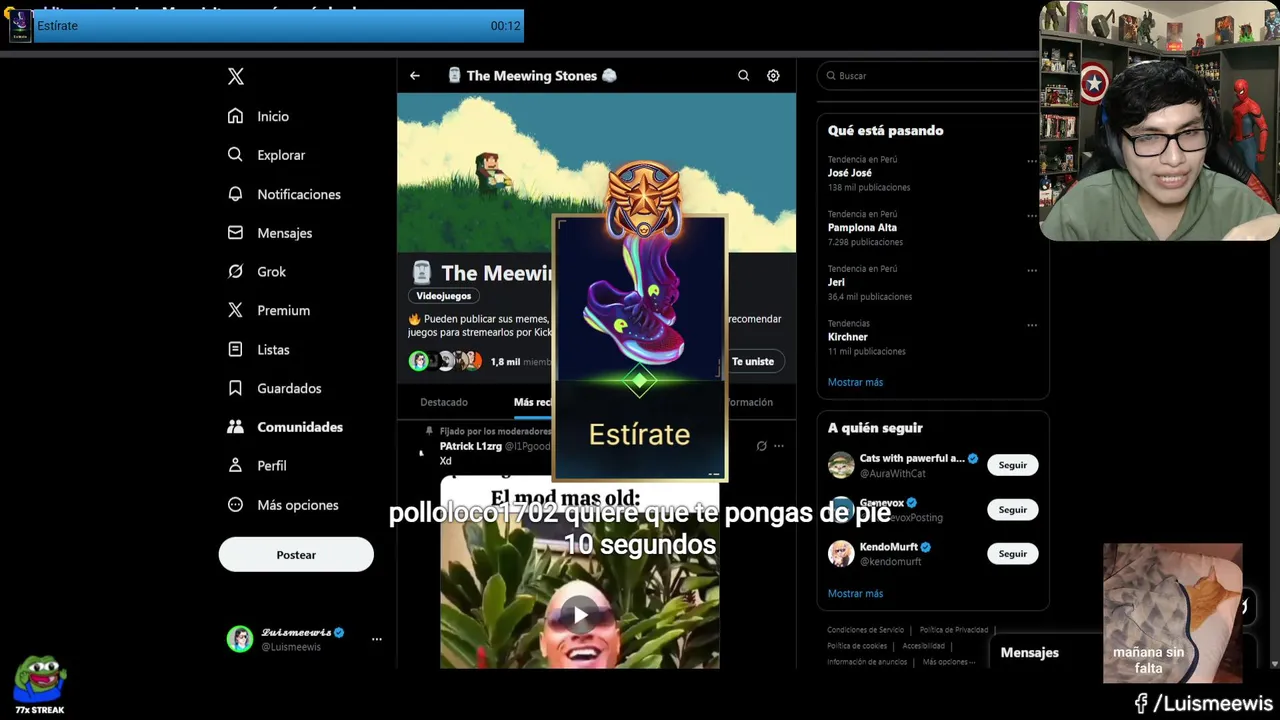Image resolution: width=1280 pixels, height=720 pixels.
Task: Click Mostrar más under A quién seguir
Action: click(855, 593)
